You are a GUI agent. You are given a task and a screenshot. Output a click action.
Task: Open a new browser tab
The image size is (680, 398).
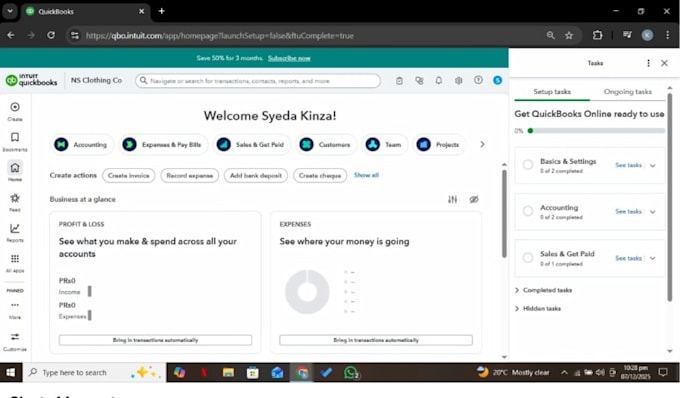(x=161, y=11)
